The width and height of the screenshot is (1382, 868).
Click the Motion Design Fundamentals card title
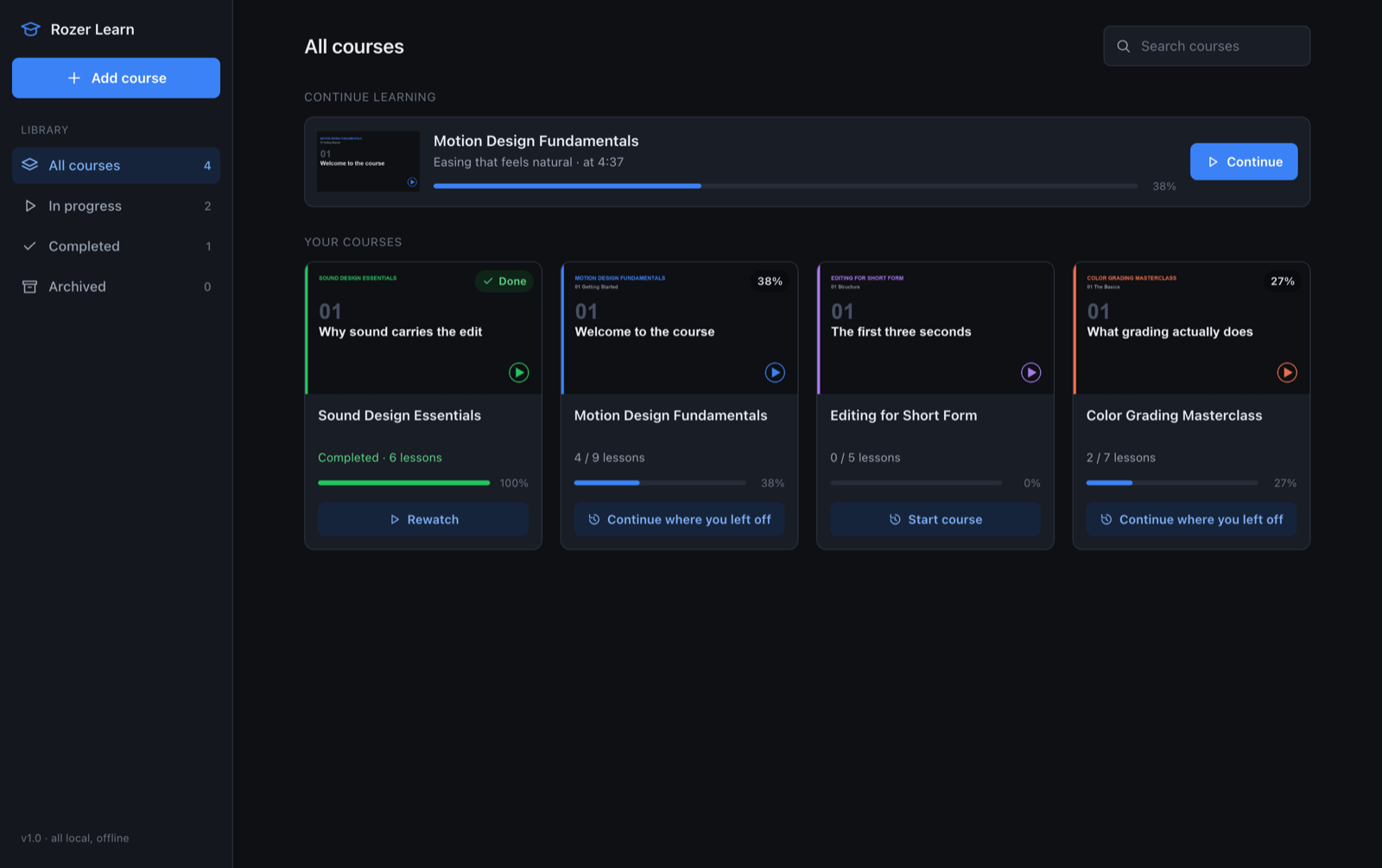click(x=671, y=415)
